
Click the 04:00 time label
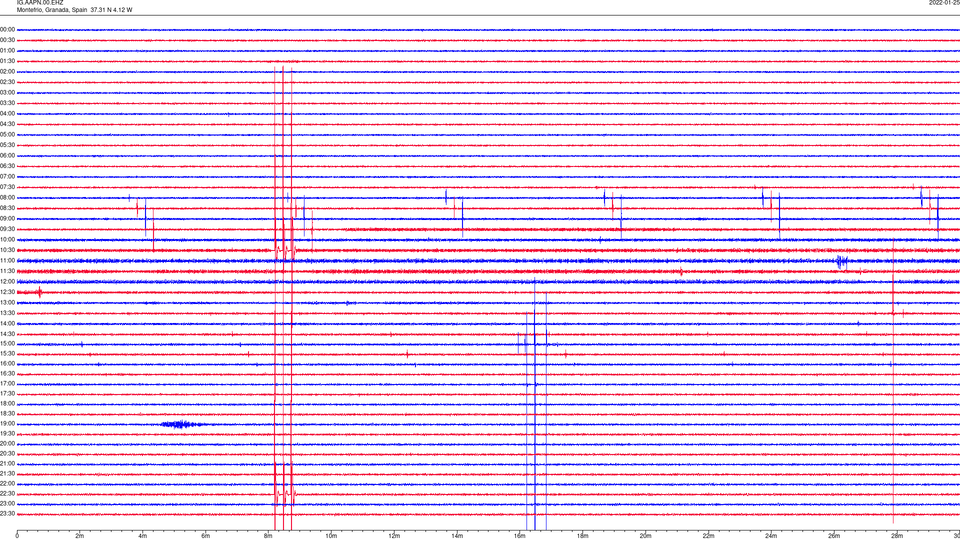[x=7, y=114]
